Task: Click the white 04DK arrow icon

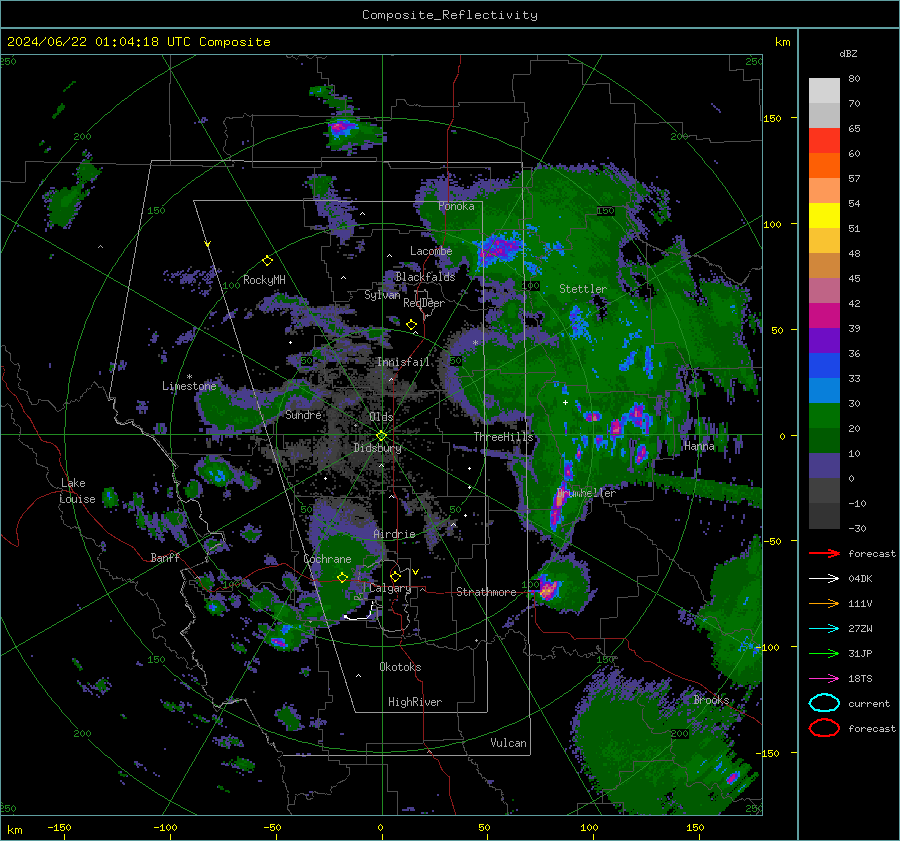Action: (824, 579)
